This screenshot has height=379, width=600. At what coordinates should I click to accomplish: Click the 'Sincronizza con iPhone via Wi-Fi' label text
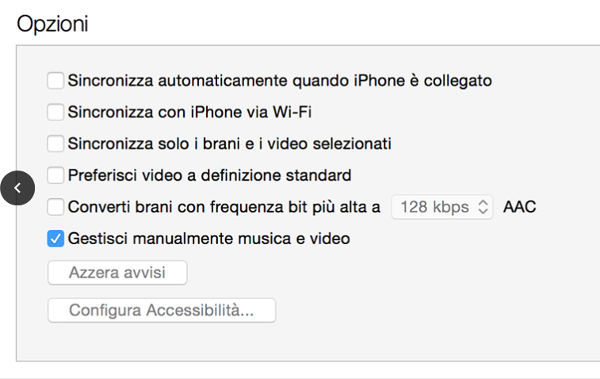point(190,112)
